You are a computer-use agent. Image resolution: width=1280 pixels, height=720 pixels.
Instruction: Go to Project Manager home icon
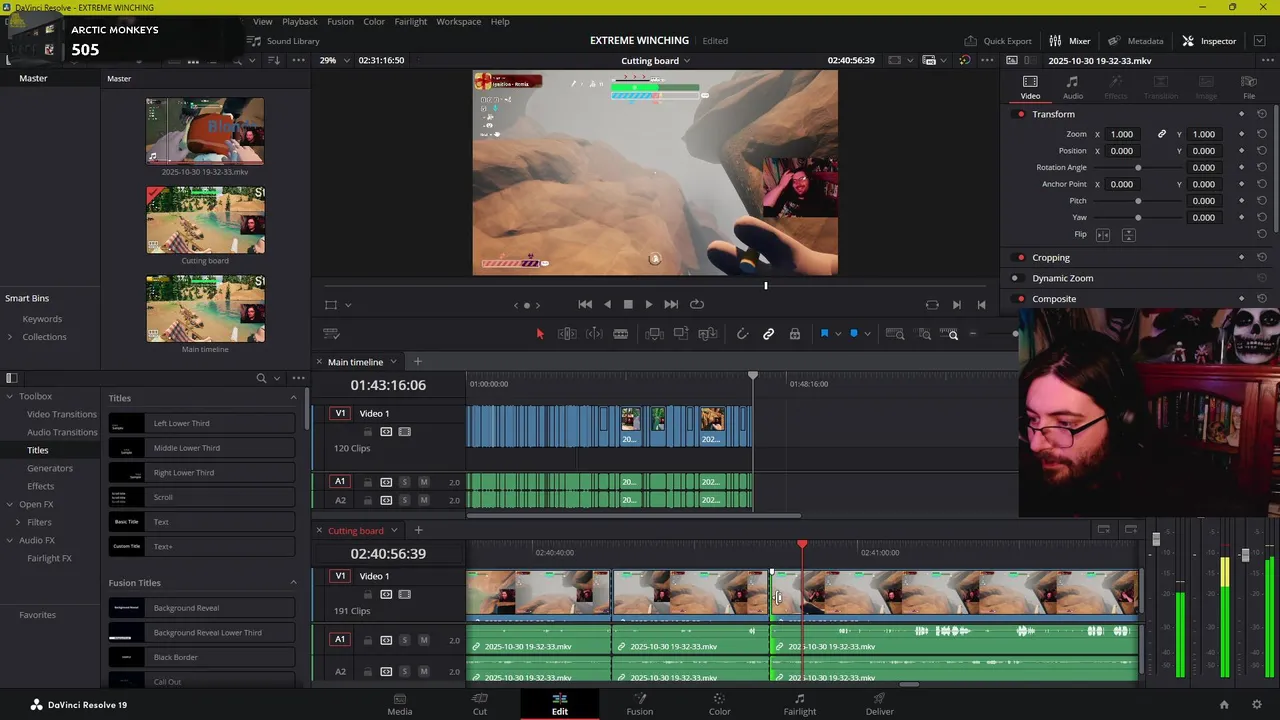pyautogui.click(x=1224, y=705)
